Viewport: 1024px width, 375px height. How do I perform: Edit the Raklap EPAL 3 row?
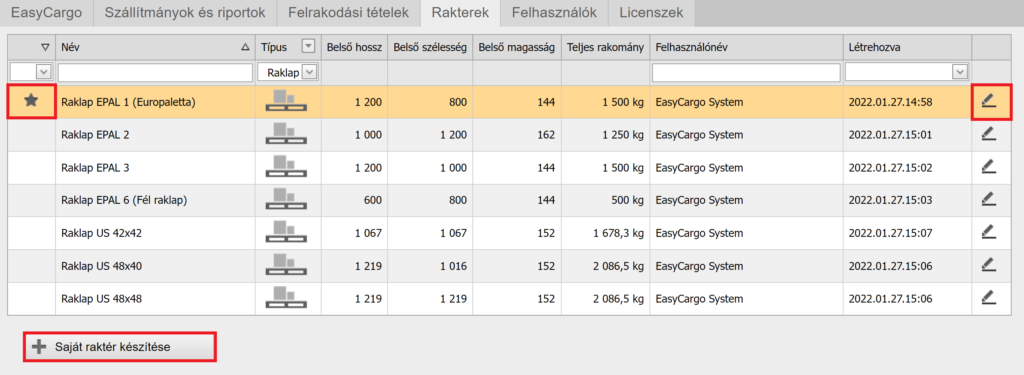pos(990,167)
